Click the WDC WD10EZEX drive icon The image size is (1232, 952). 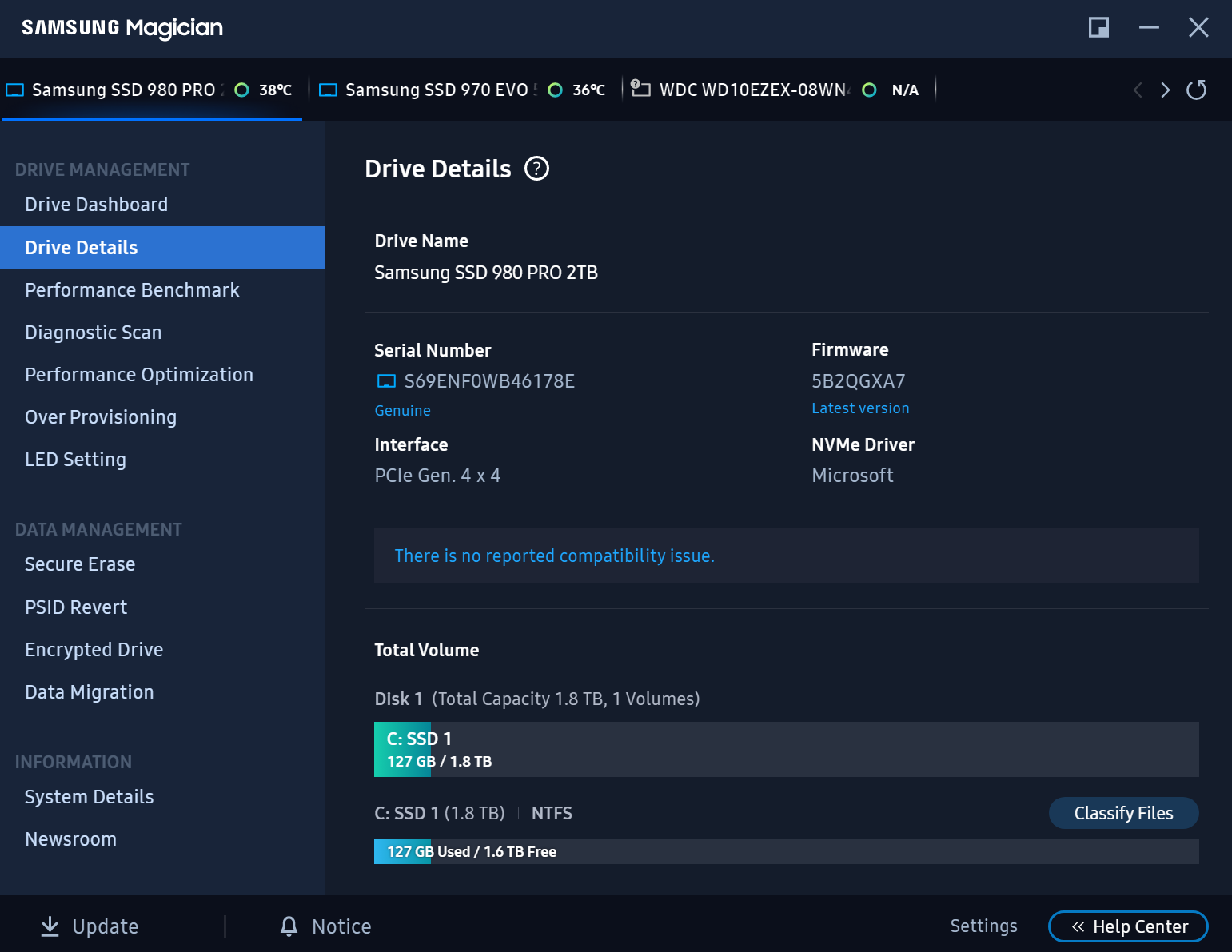tap(640, 88)
